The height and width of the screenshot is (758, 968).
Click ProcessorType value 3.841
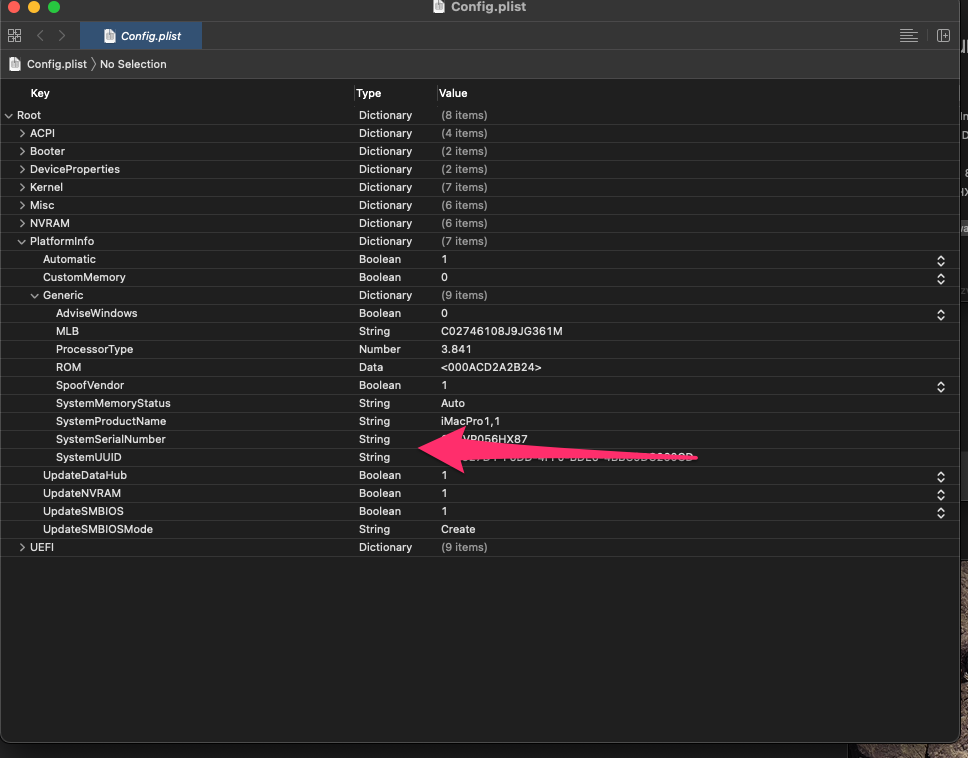pyautogui.click(x=456, y=349)
